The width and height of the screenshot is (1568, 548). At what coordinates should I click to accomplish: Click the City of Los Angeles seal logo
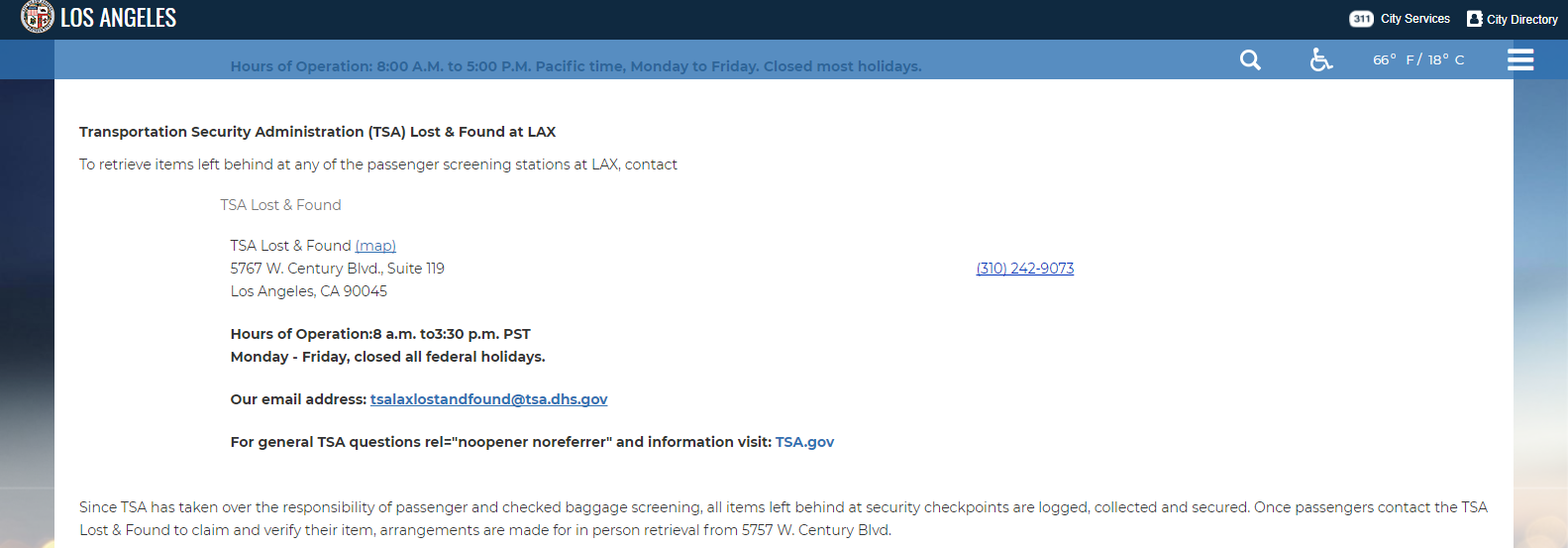coord(38,17)
